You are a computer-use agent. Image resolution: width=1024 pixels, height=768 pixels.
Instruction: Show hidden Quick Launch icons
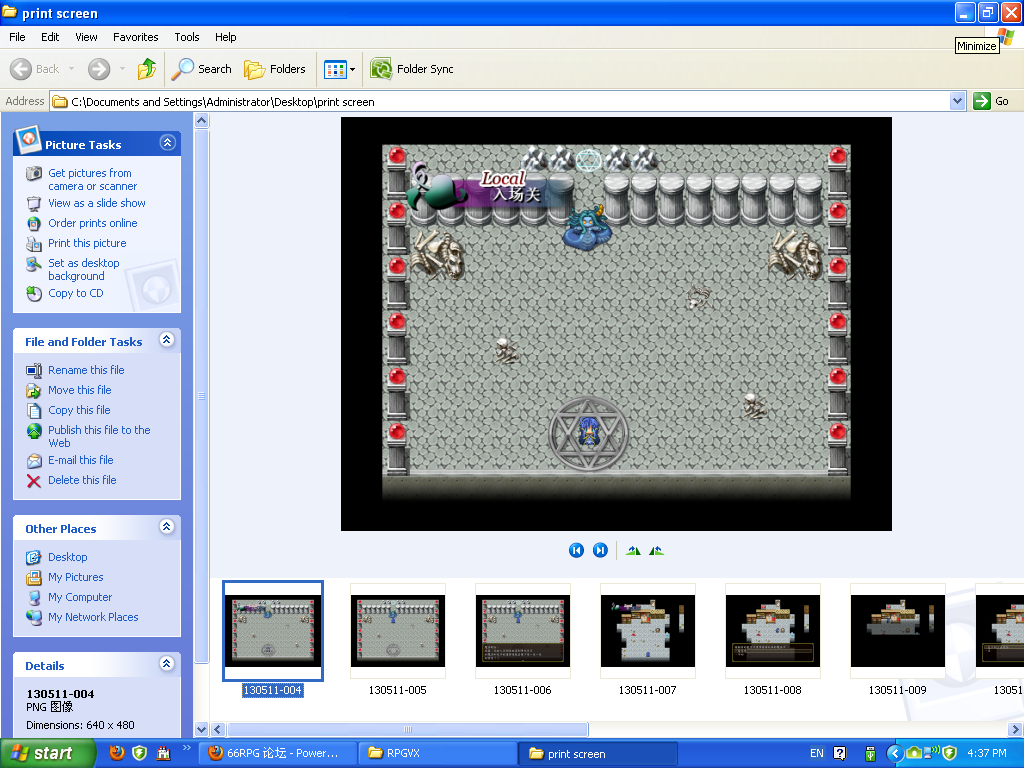(187, 748)
